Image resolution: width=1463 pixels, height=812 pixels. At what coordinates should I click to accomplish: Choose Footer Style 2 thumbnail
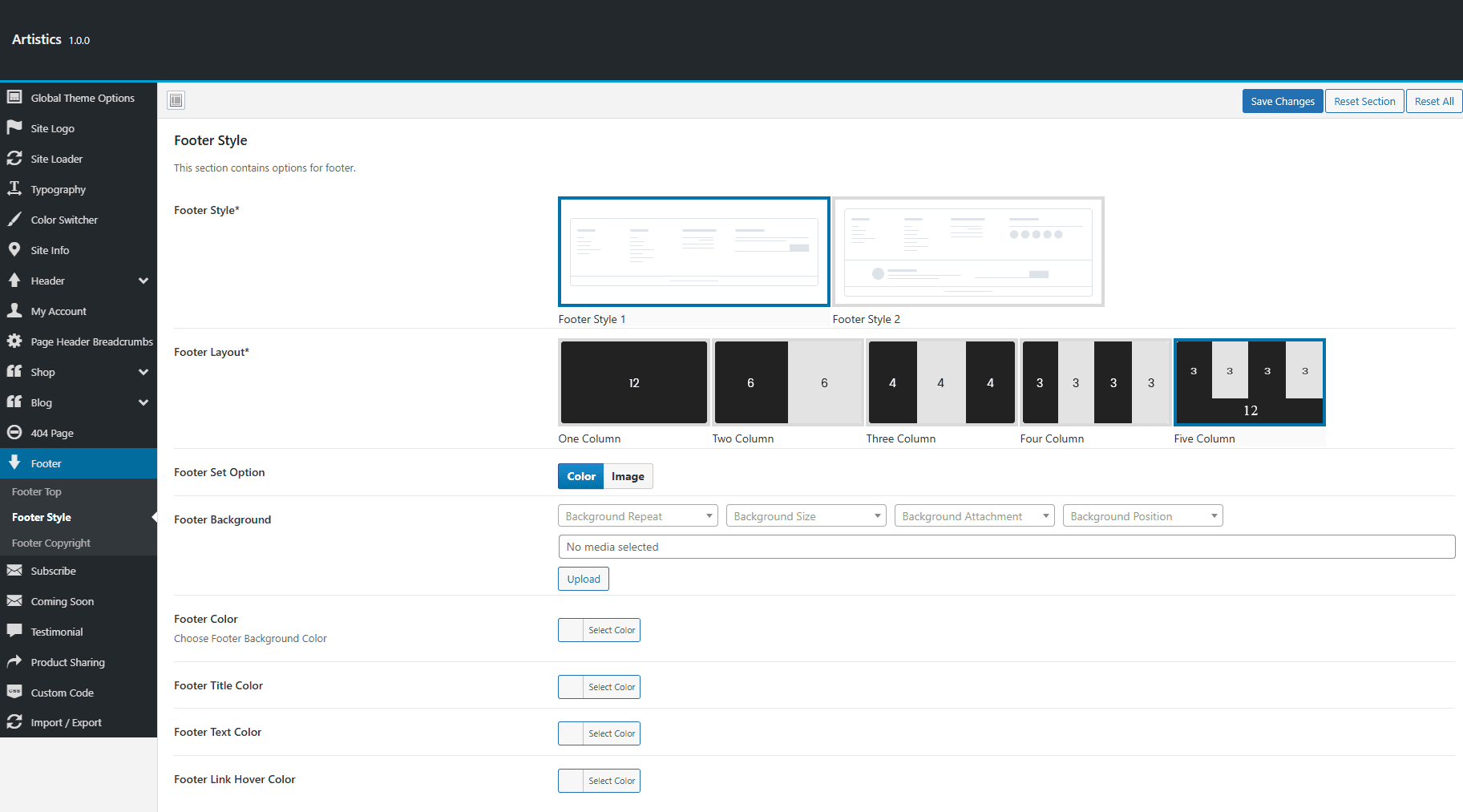[968, 252]
